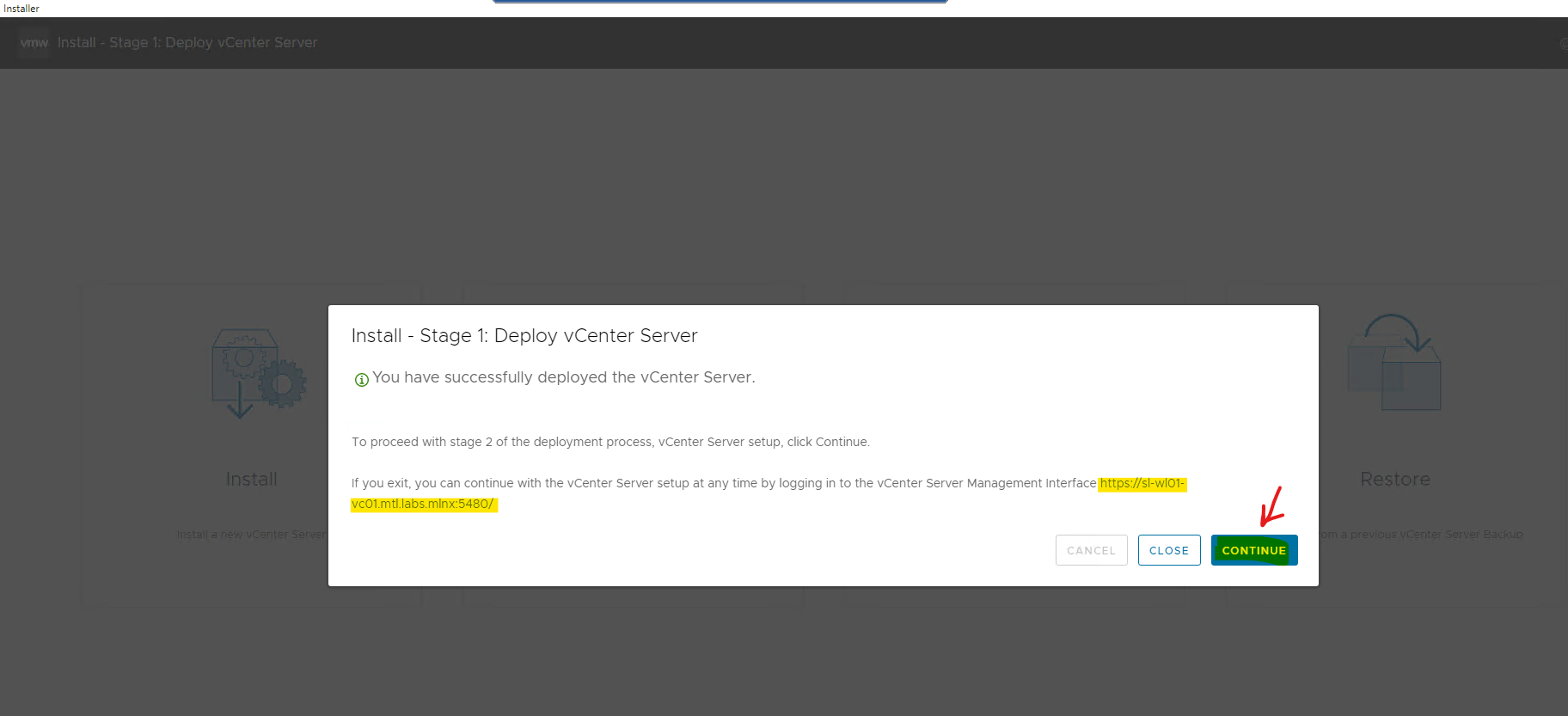
Task: Click the dialog title Install - Stage 1
Action: (x=524, y=335)
